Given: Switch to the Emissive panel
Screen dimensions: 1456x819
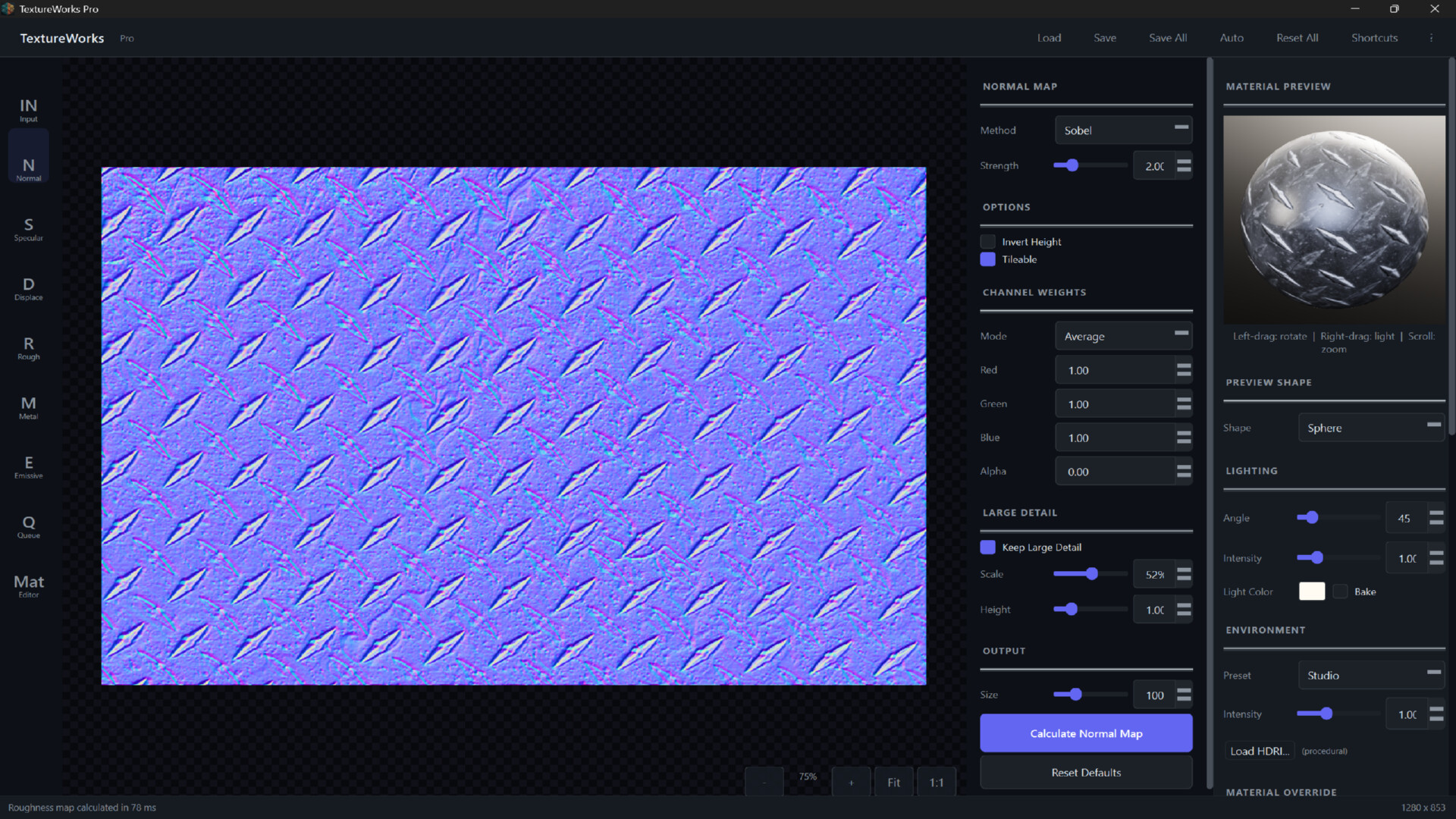Looking at the screenshot, I should click(28, 466).
